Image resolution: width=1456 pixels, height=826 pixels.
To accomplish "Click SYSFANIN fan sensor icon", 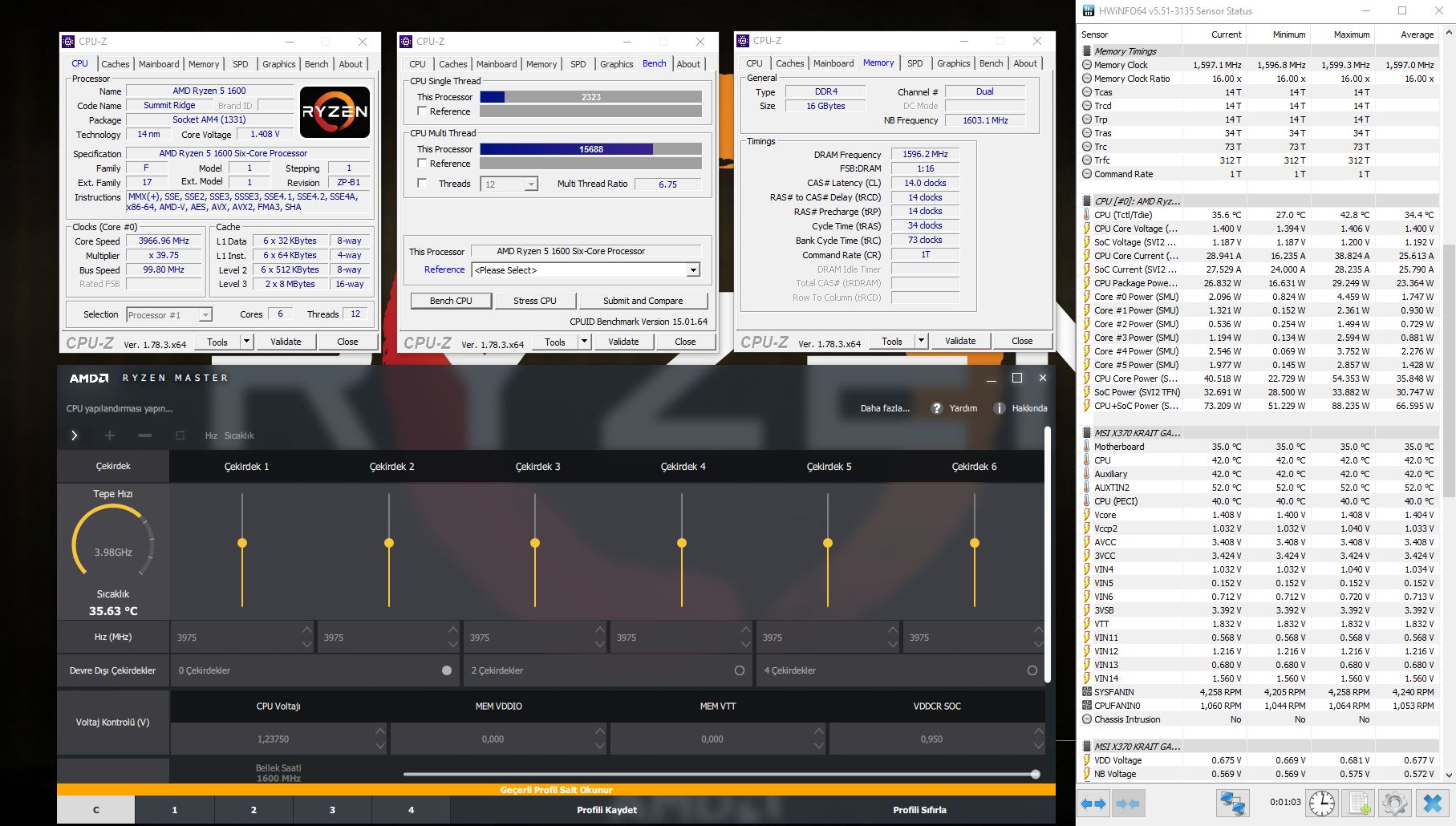I will click(1087, 692).
